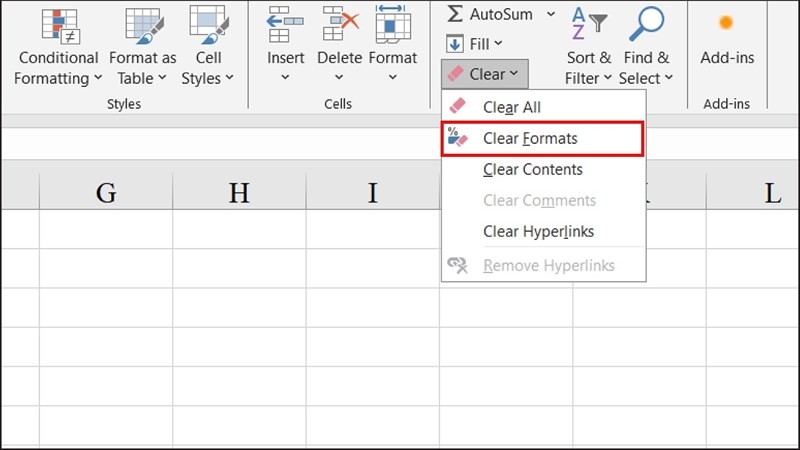This screenshot has width=800, height=450.
Task: Select column G header
Action: (x=106, y=192)
